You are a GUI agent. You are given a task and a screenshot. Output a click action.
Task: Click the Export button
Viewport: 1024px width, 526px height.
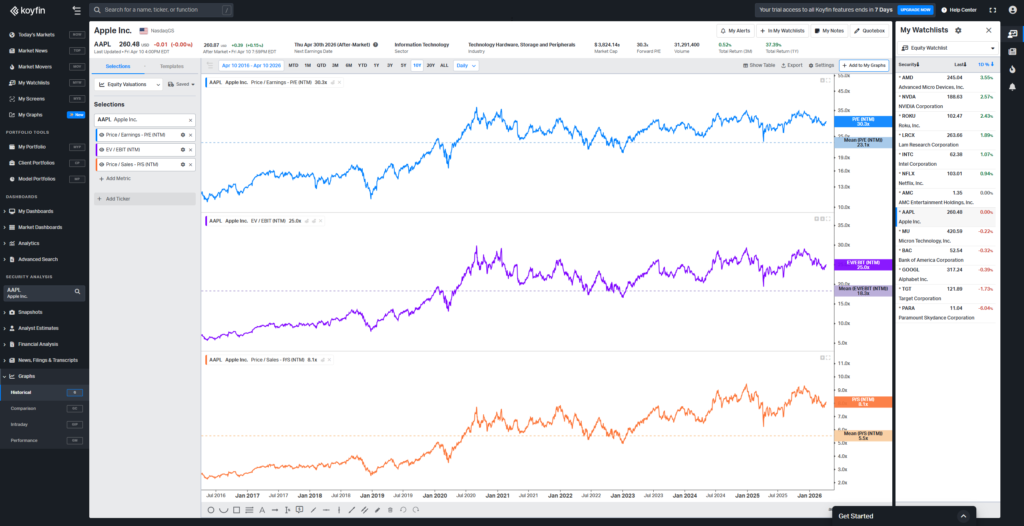[x=792, y=65]
